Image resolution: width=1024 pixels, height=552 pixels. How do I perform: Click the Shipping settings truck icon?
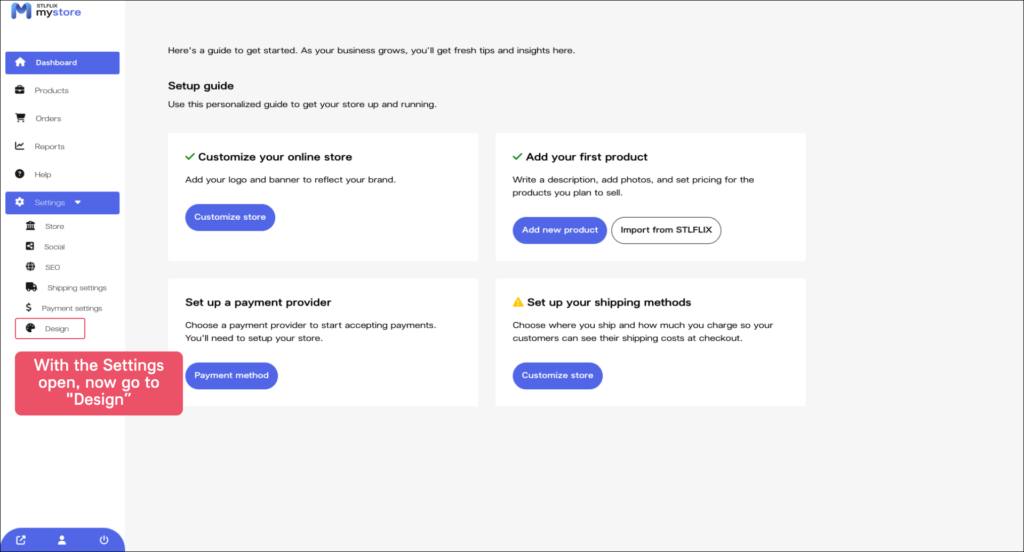pyautogui.click(x=30, y=287)
